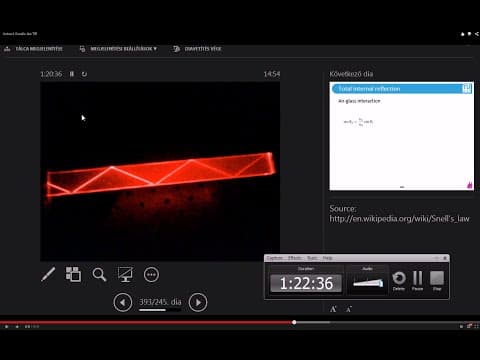Viewport: 480px width, 360px height.
Task: Click the video title text at top left
Action: 20,34
